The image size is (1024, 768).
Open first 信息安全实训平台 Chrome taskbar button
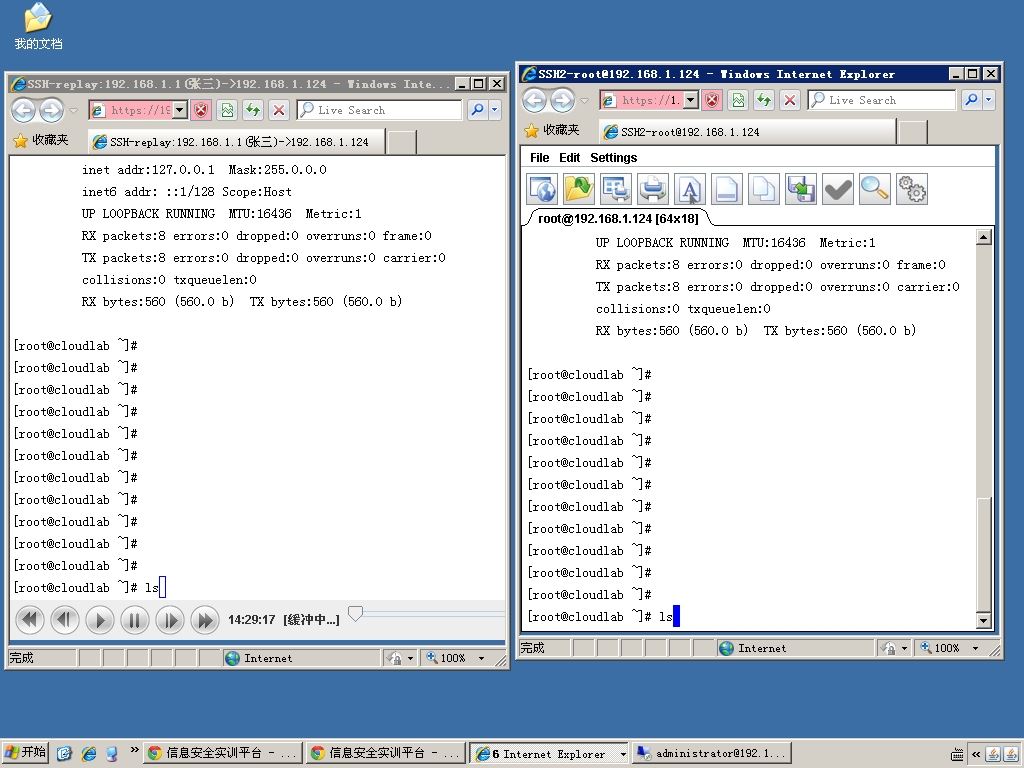click(x=223, y=753)
